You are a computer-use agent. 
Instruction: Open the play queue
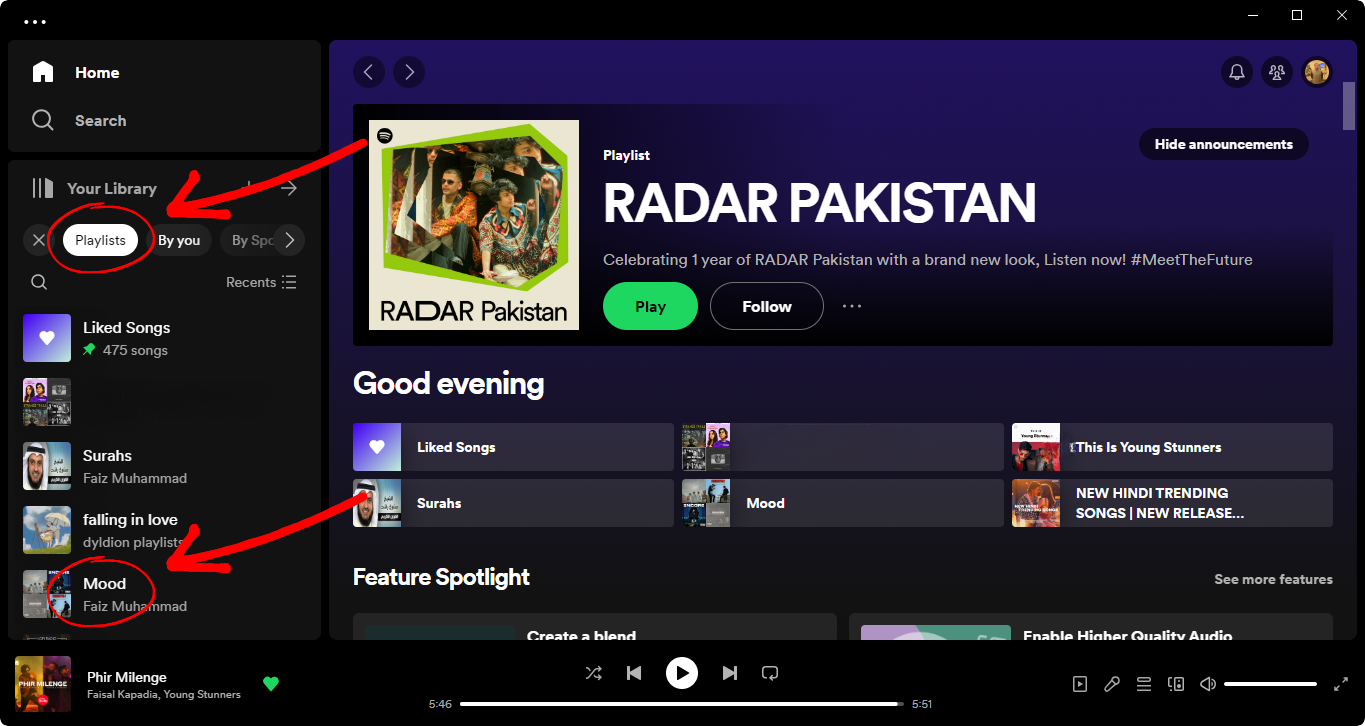(x=1144, y=684)
